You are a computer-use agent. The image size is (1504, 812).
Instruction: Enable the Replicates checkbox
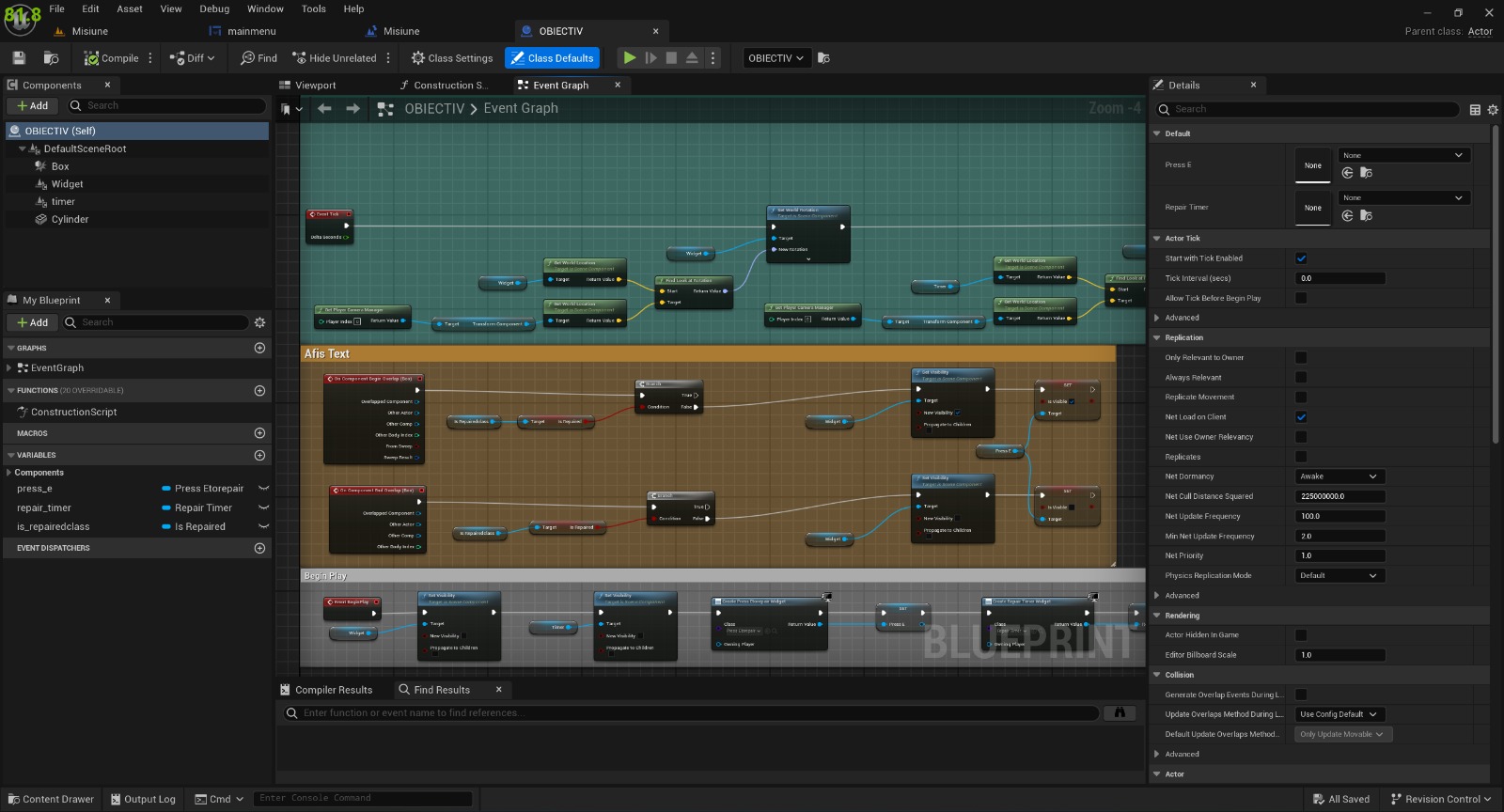click(x=1301, y=457)
